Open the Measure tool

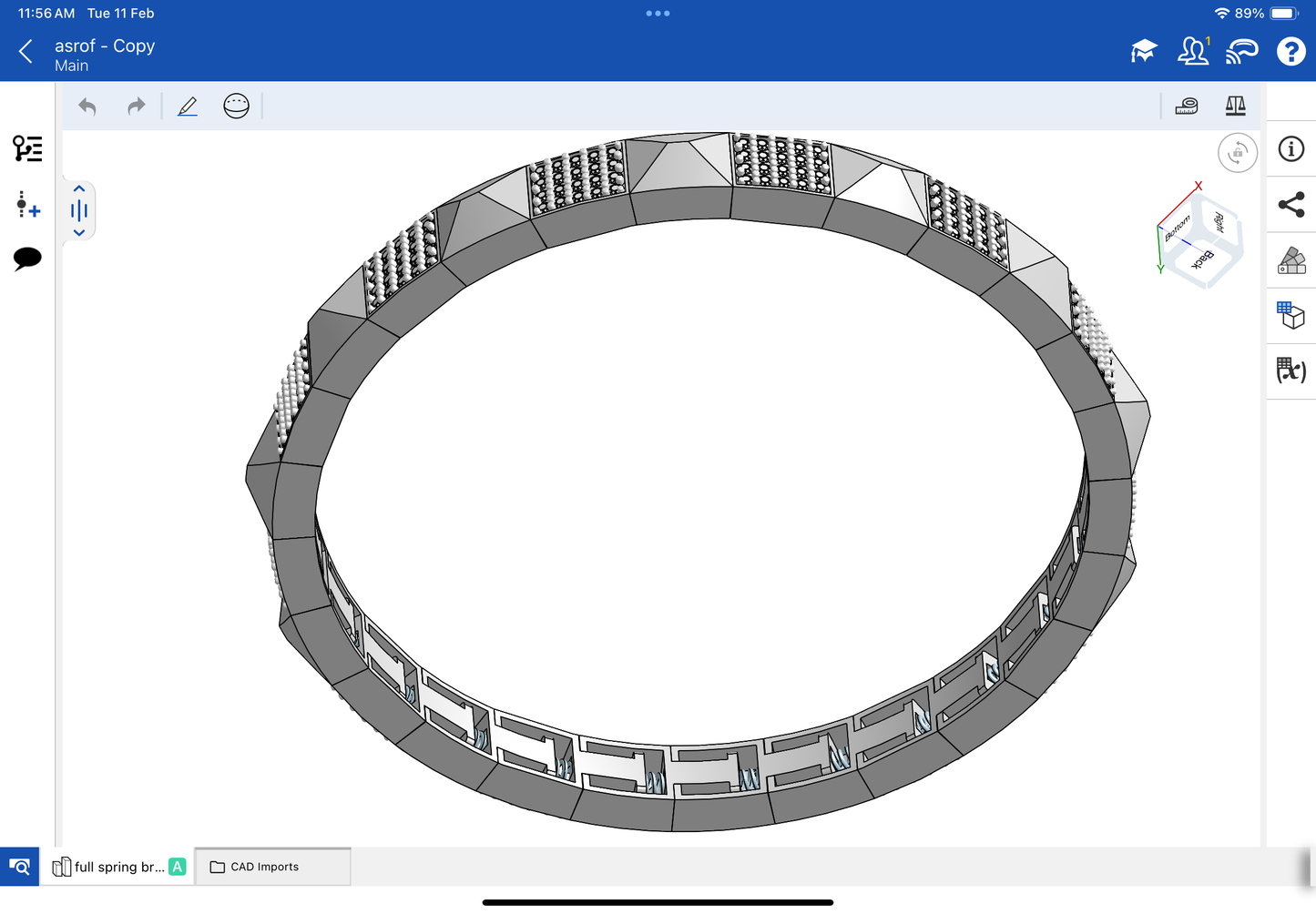click(1187, 107)
